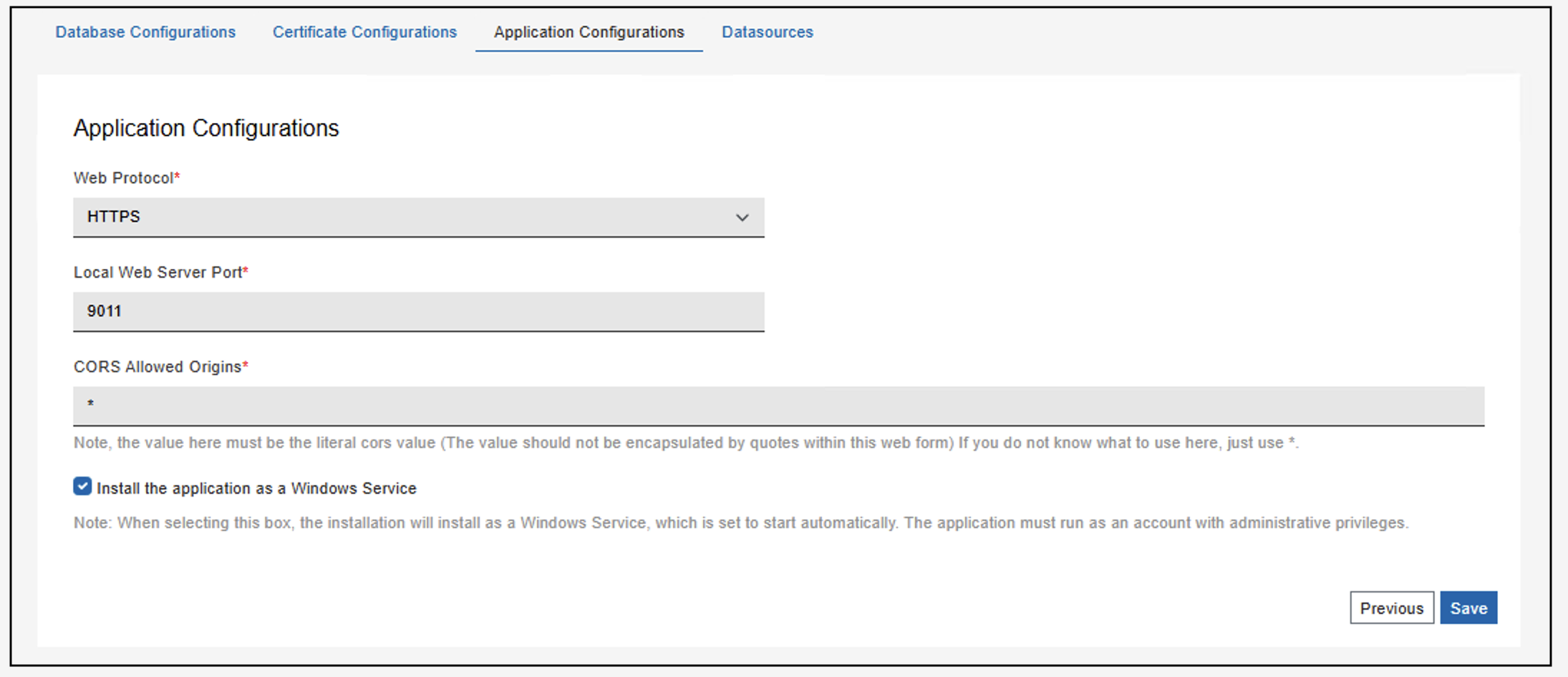1568x677 pixels.
Task: Click the CORS Allowed Origins label
Action: (158, 367)
